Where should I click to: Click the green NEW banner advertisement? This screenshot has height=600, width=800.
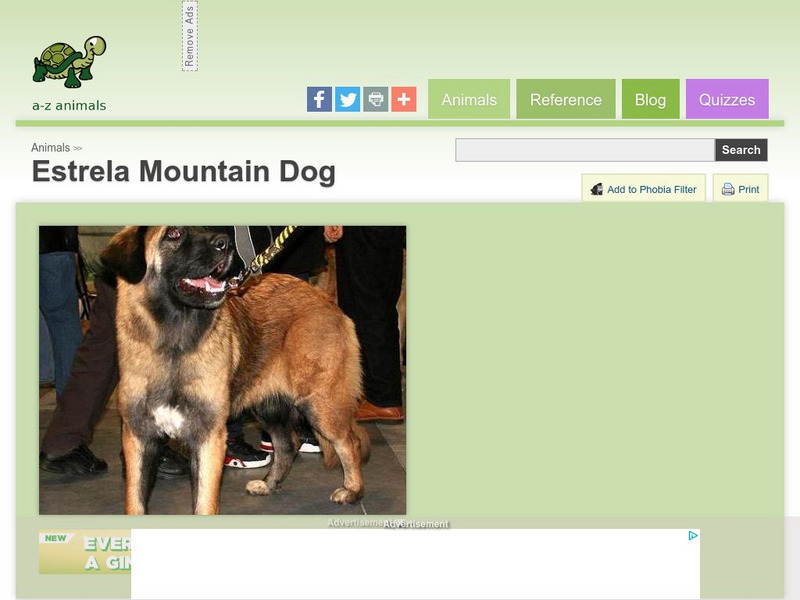[85, 553]
